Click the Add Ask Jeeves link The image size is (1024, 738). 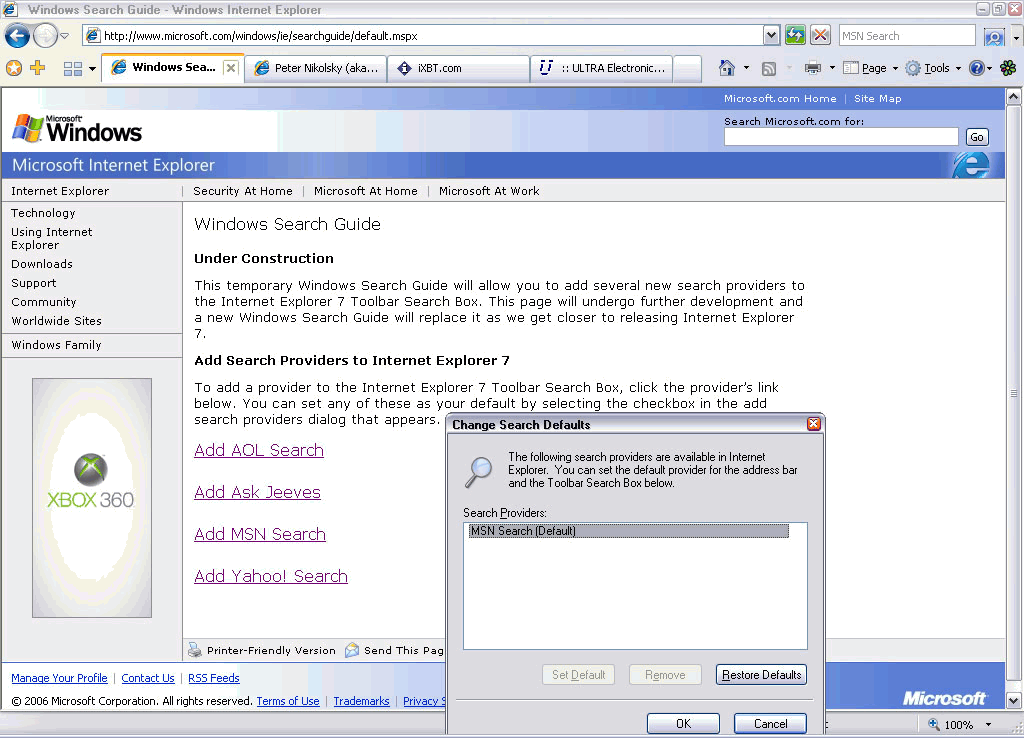(x=257, y=492)
